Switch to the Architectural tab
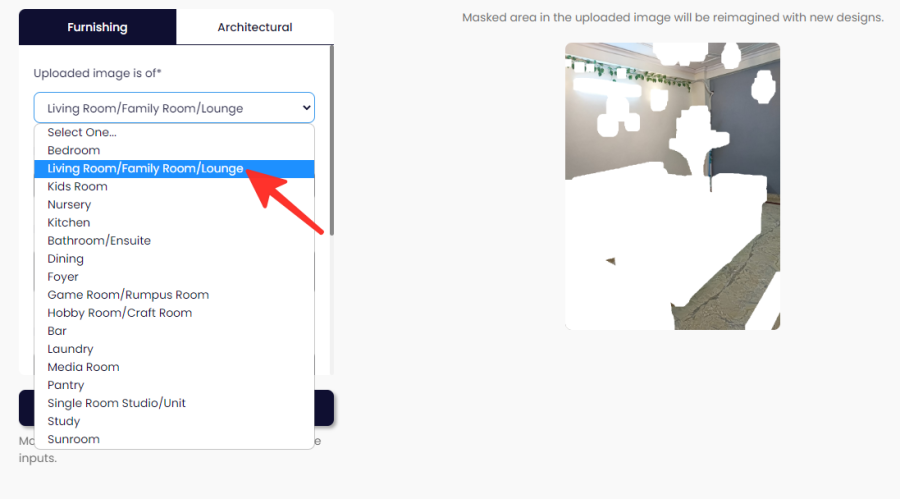The image size is (900, 499). [x=255, y=27]
